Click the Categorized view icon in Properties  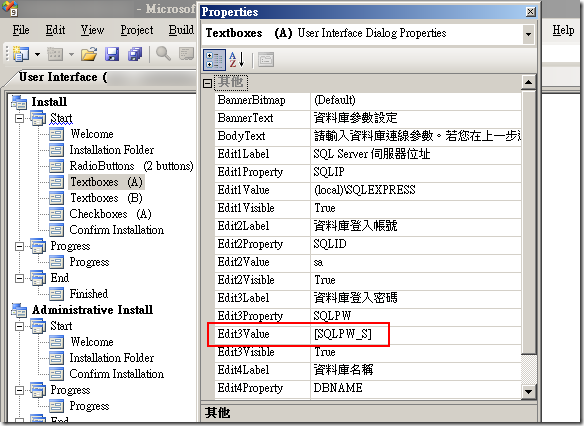pyautogui.click(x=214, y=60)
